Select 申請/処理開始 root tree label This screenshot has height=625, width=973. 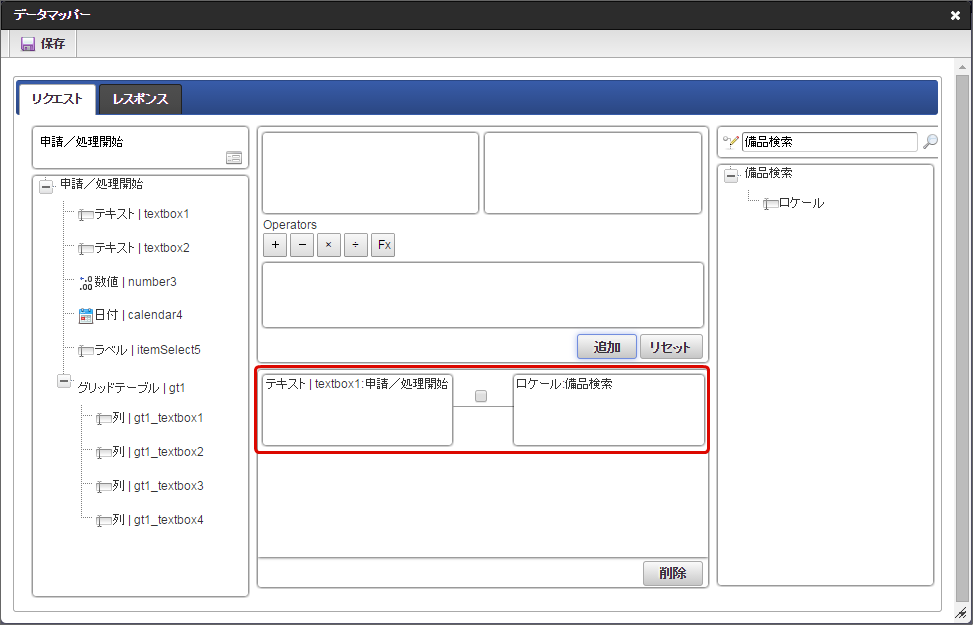[x=102, y=184]
